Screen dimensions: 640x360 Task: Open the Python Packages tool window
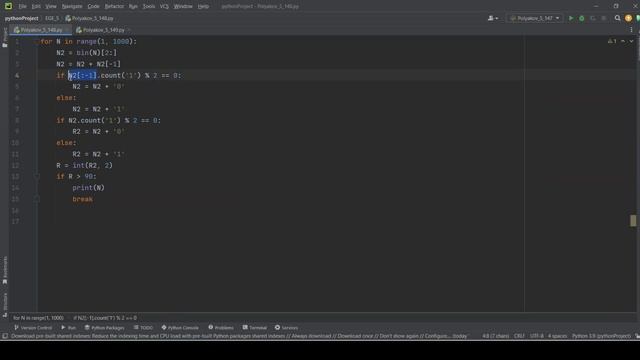104,328
